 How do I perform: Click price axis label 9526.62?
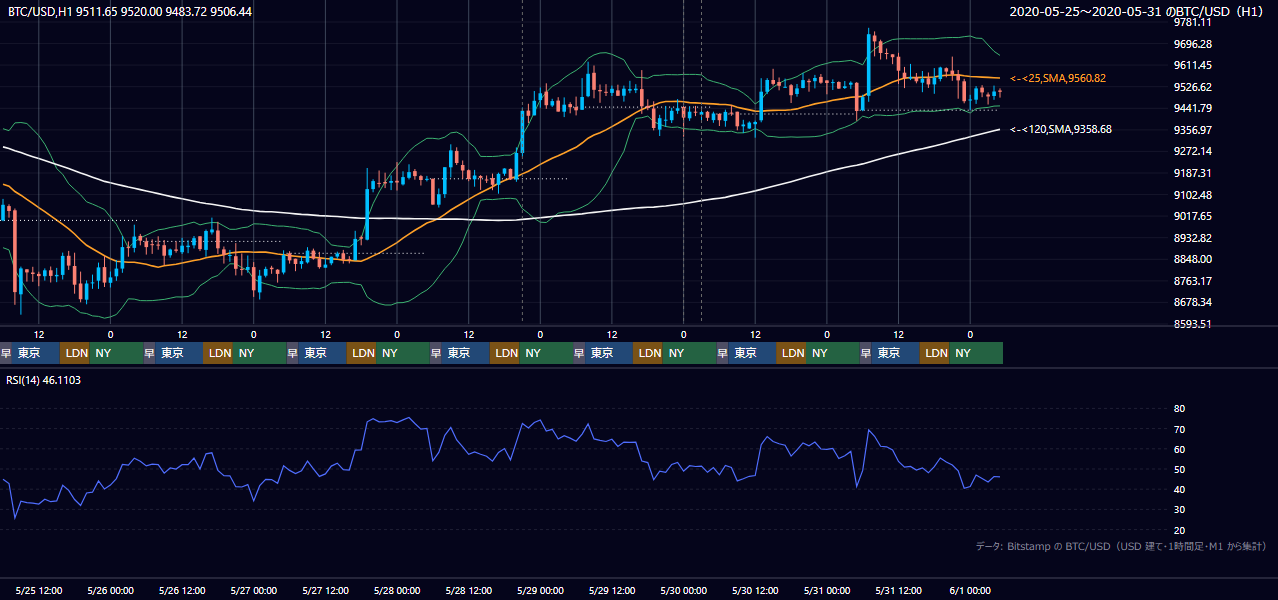click(x=1193, y=87)
